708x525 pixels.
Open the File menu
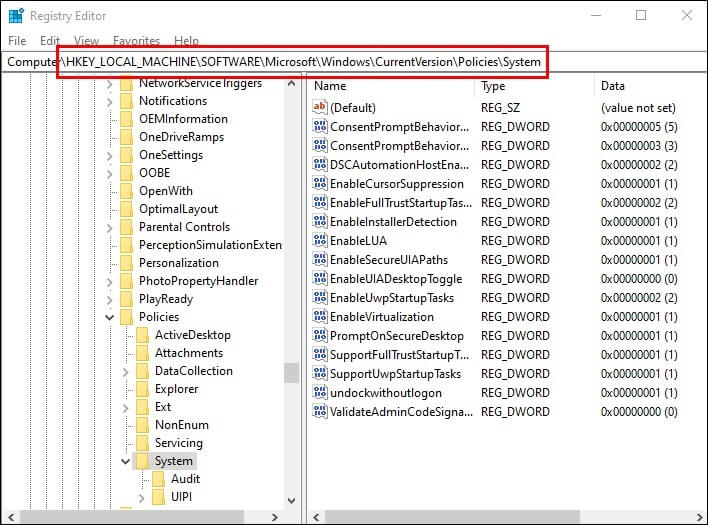click(x=17, y=41)
